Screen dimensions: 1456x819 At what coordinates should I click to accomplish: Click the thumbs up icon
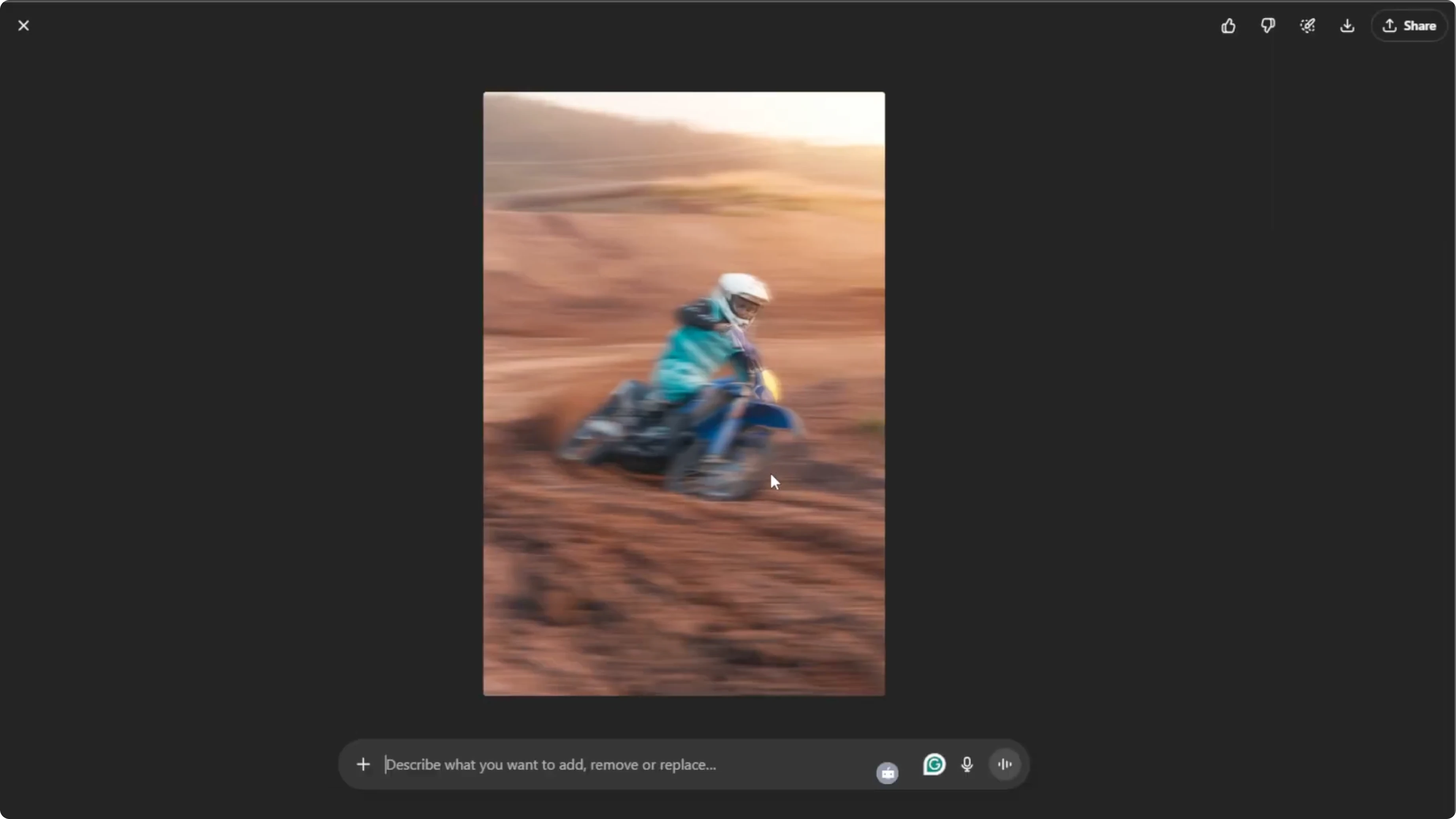tap(1228, 25)
